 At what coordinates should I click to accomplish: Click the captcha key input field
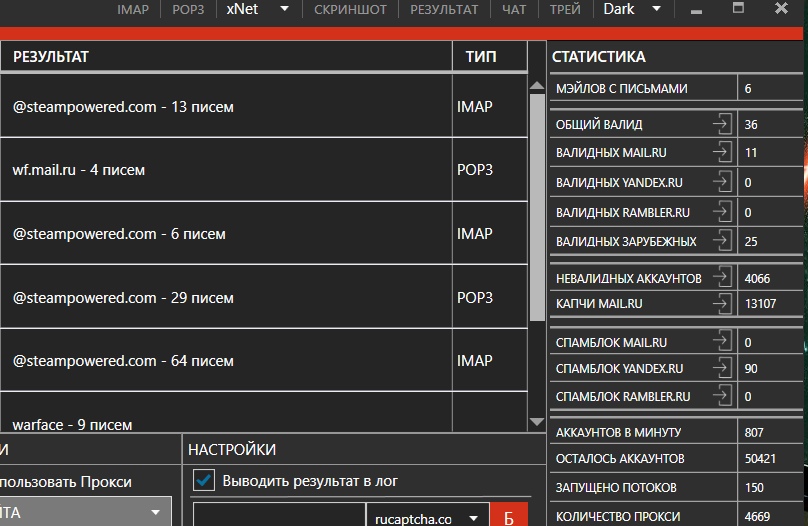click(x=278, y=517)
